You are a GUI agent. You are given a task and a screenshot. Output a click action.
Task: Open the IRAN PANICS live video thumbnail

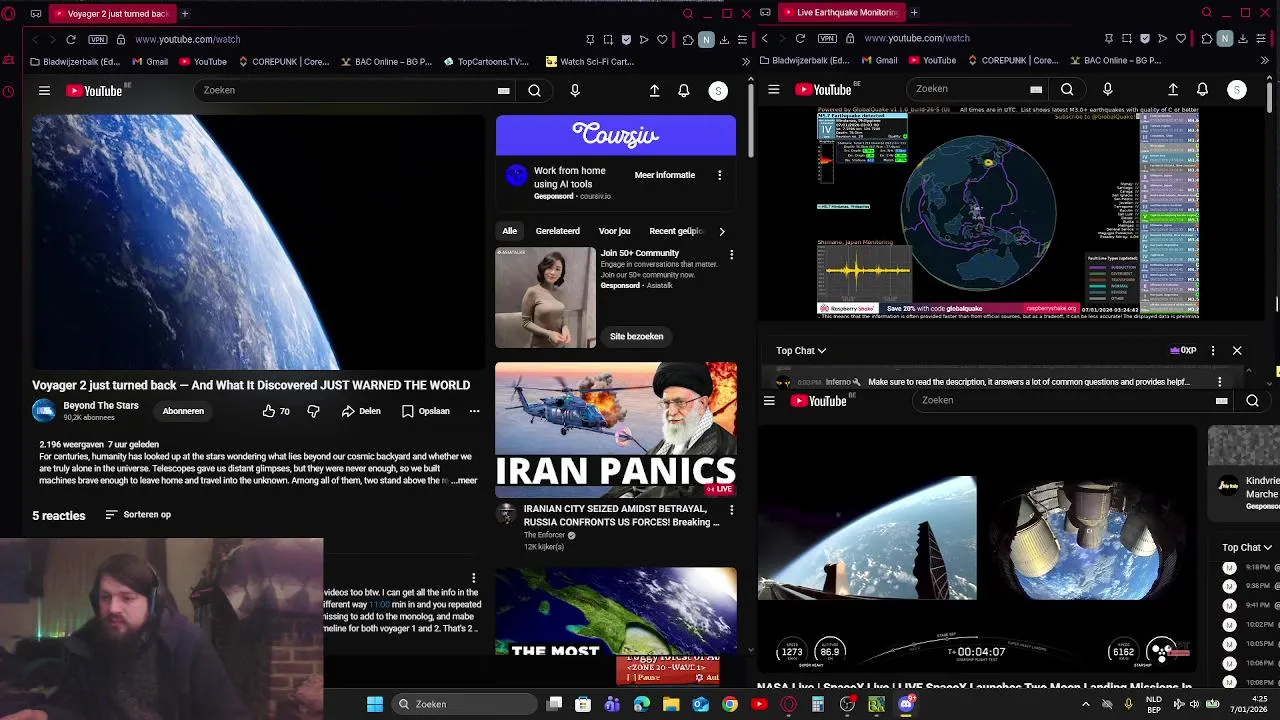[616, 430]
